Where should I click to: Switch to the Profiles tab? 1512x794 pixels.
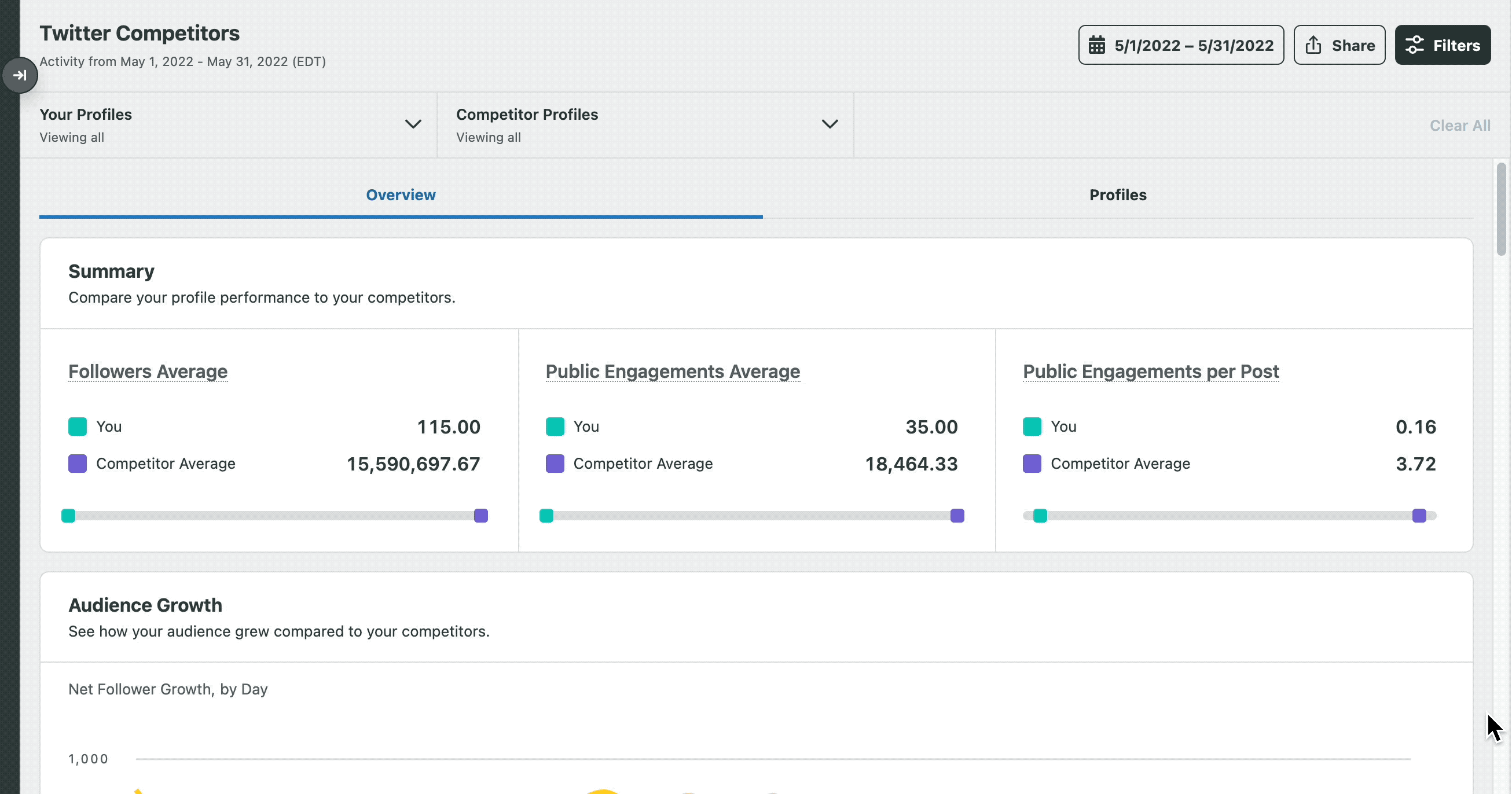click(1118, 195)
